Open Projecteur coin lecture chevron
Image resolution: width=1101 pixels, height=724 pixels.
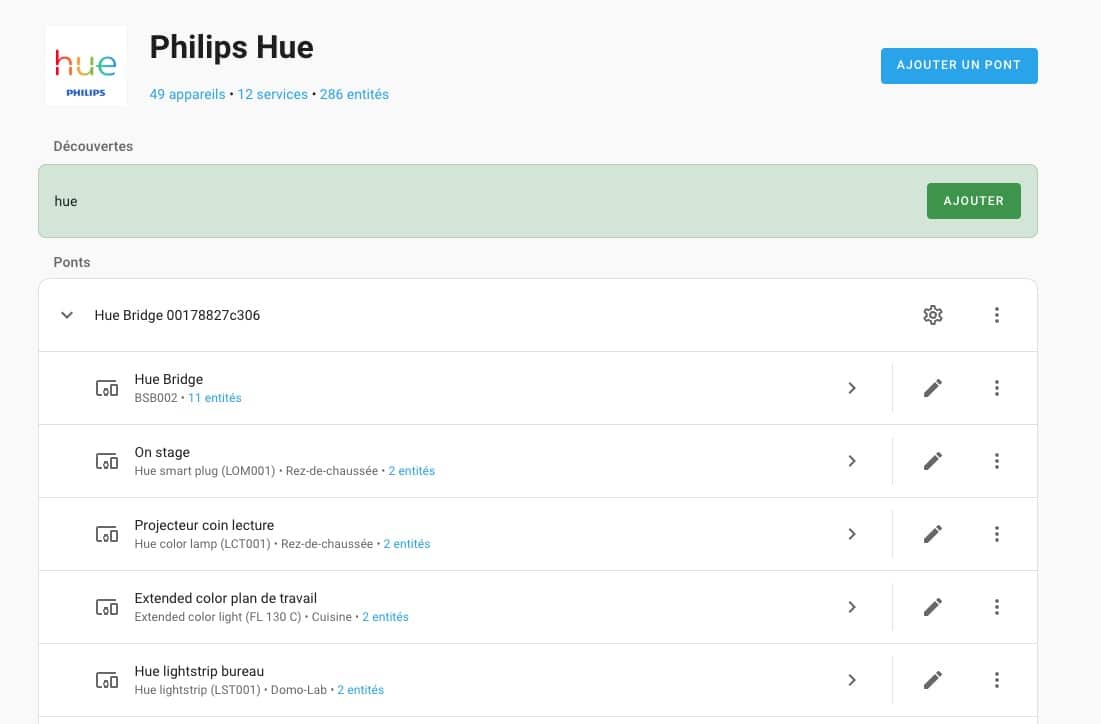pyautogui.click(x=852, y=534)
